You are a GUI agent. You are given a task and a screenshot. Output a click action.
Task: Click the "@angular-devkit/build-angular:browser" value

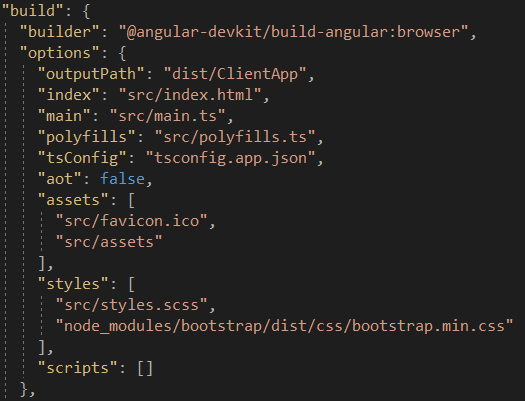click(293, 32)
